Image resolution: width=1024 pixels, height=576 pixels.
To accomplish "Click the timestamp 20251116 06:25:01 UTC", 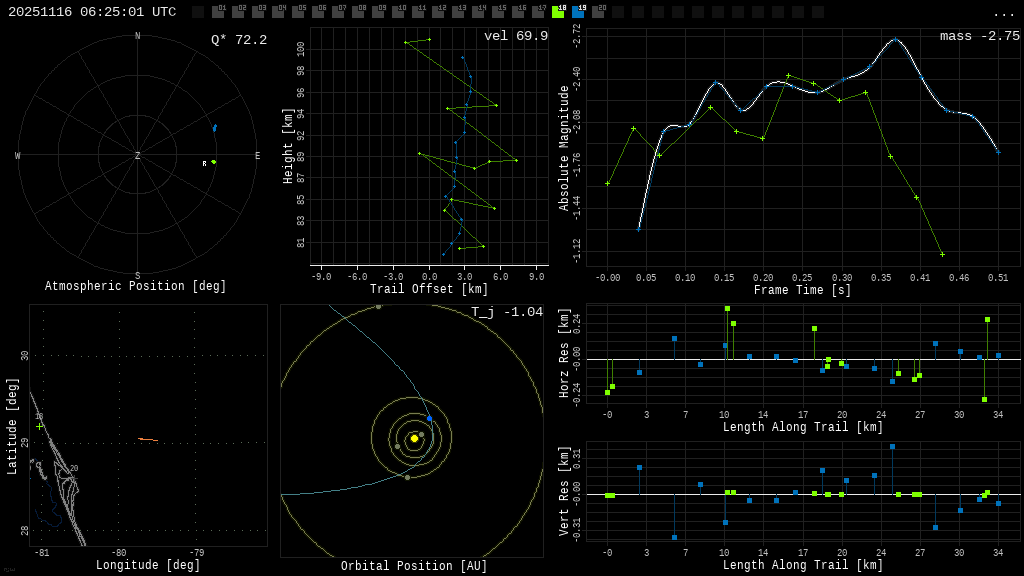I will tap(92, 12).
